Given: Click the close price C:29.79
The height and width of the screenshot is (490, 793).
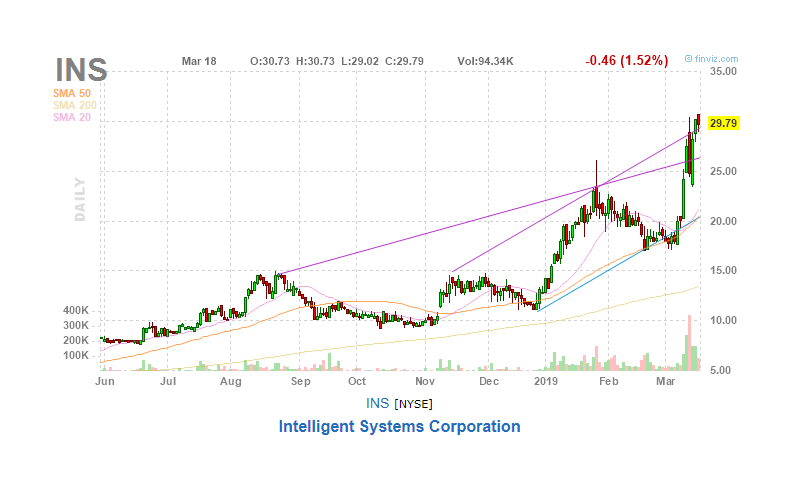Looking at the screenshot, I should pos(404,61).
